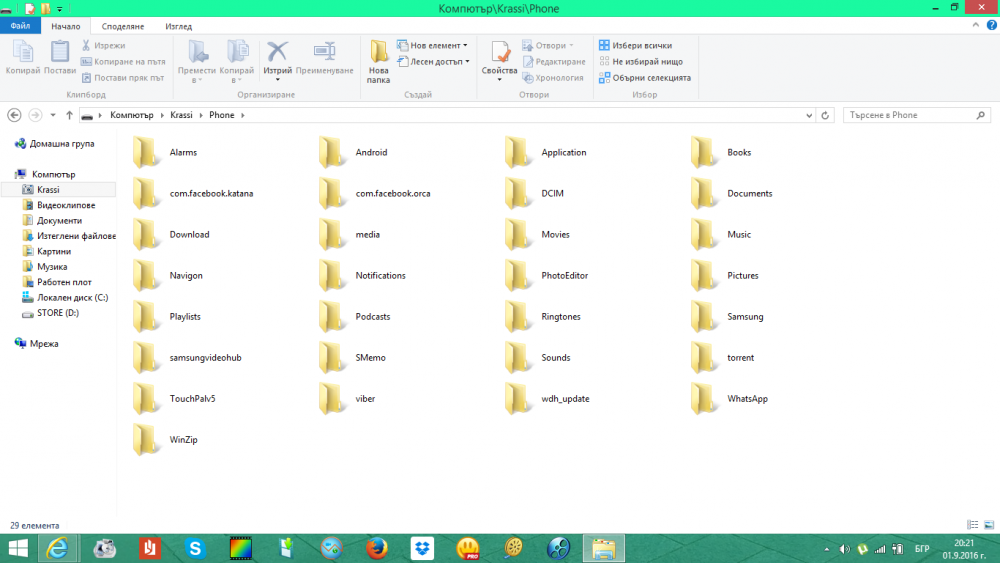The image size is (1000, 563).
Task: Switch to details view in status bar
Action: (x=973, y=525)
